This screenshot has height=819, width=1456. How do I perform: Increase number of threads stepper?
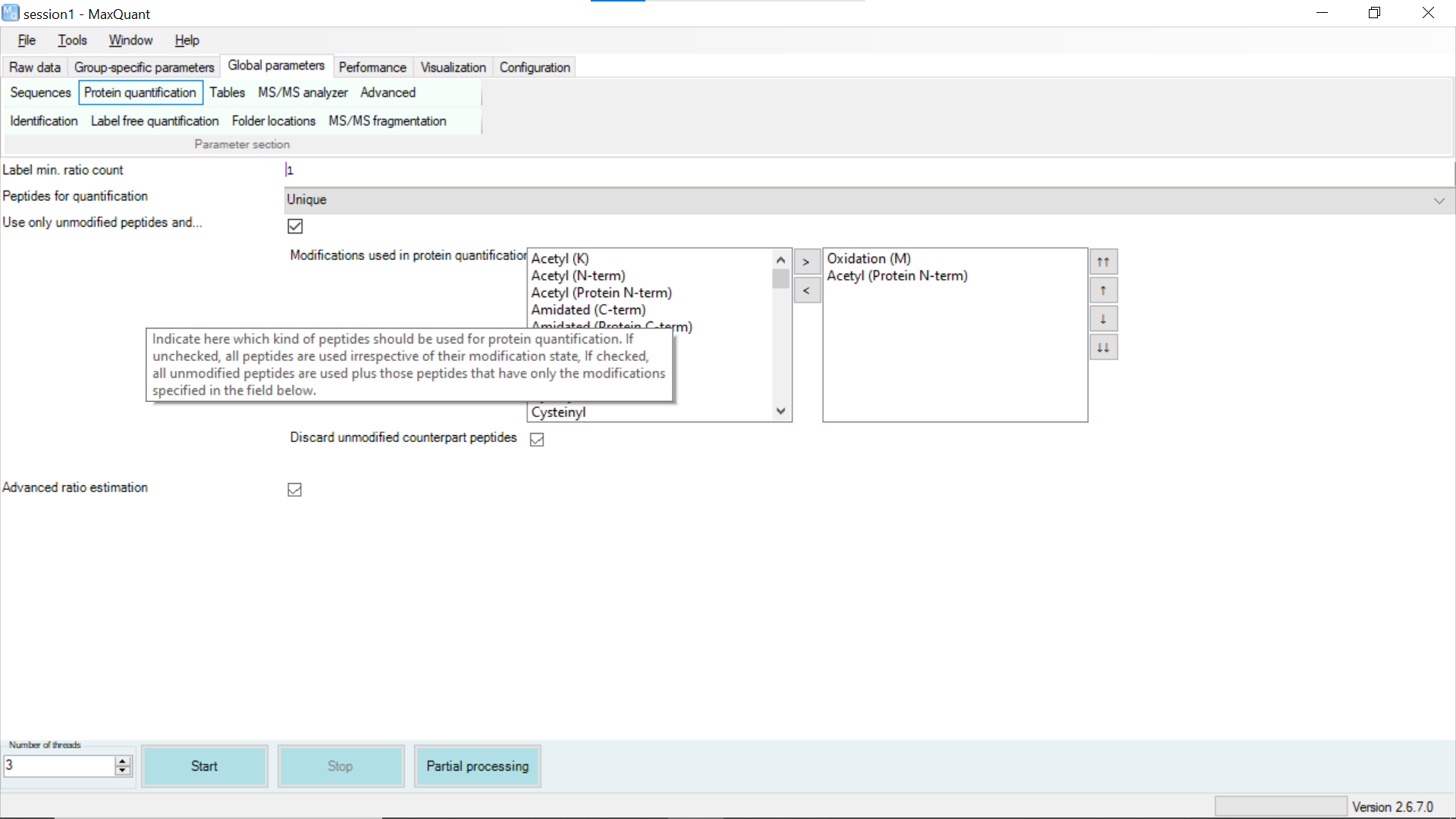point(123,761)
